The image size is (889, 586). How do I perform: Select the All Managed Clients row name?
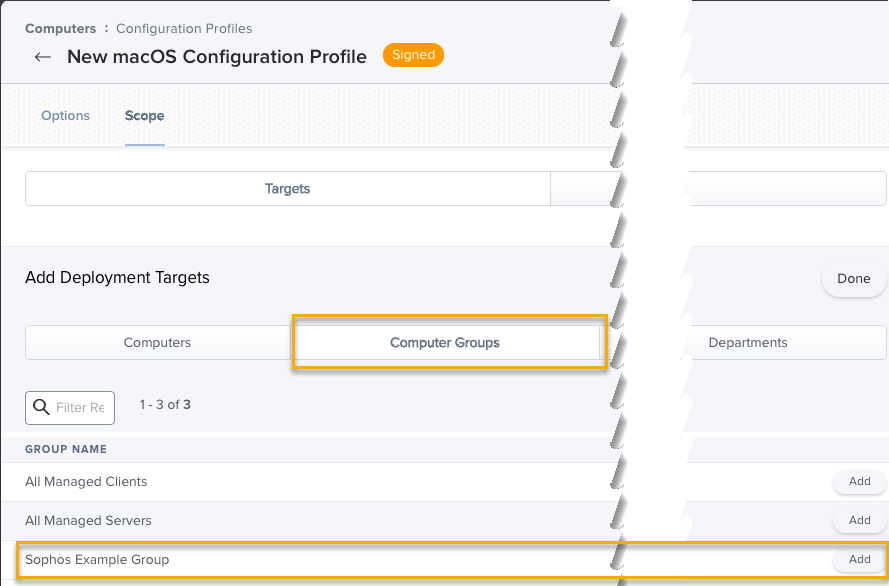86,482
